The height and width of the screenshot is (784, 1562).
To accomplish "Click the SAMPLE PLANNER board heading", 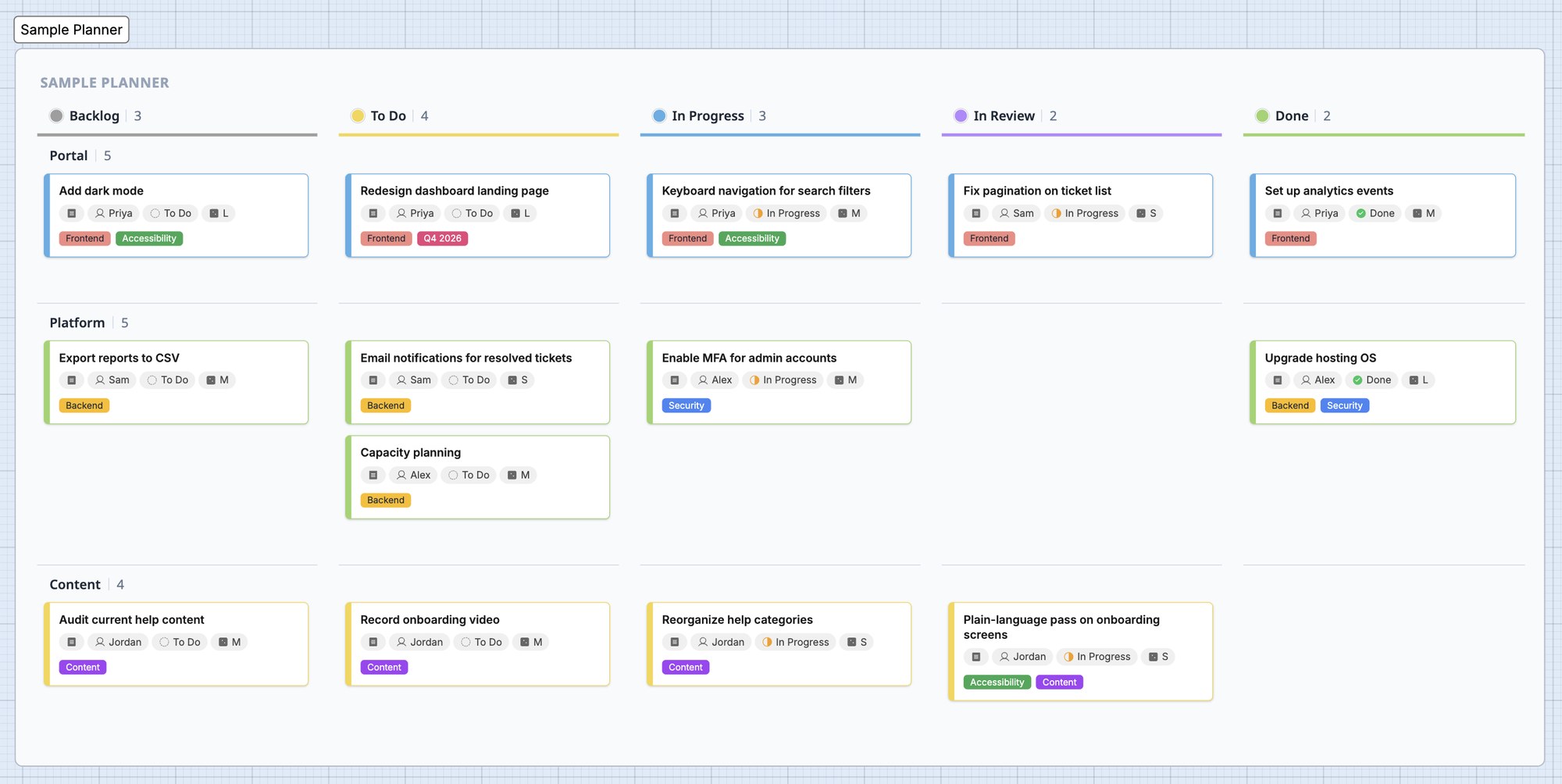I will (105, 83).
